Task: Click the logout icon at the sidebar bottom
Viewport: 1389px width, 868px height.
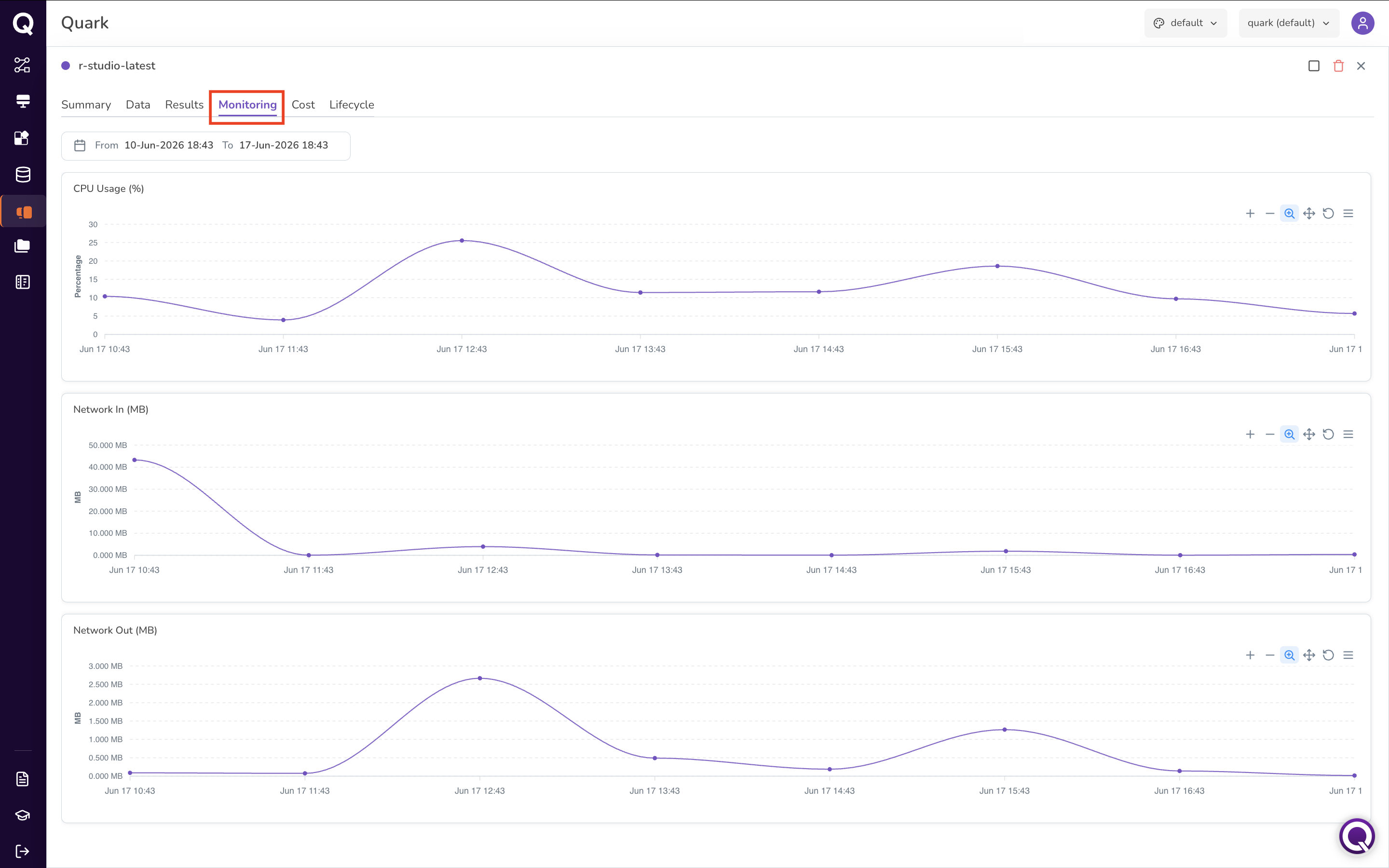Action: 22,851
